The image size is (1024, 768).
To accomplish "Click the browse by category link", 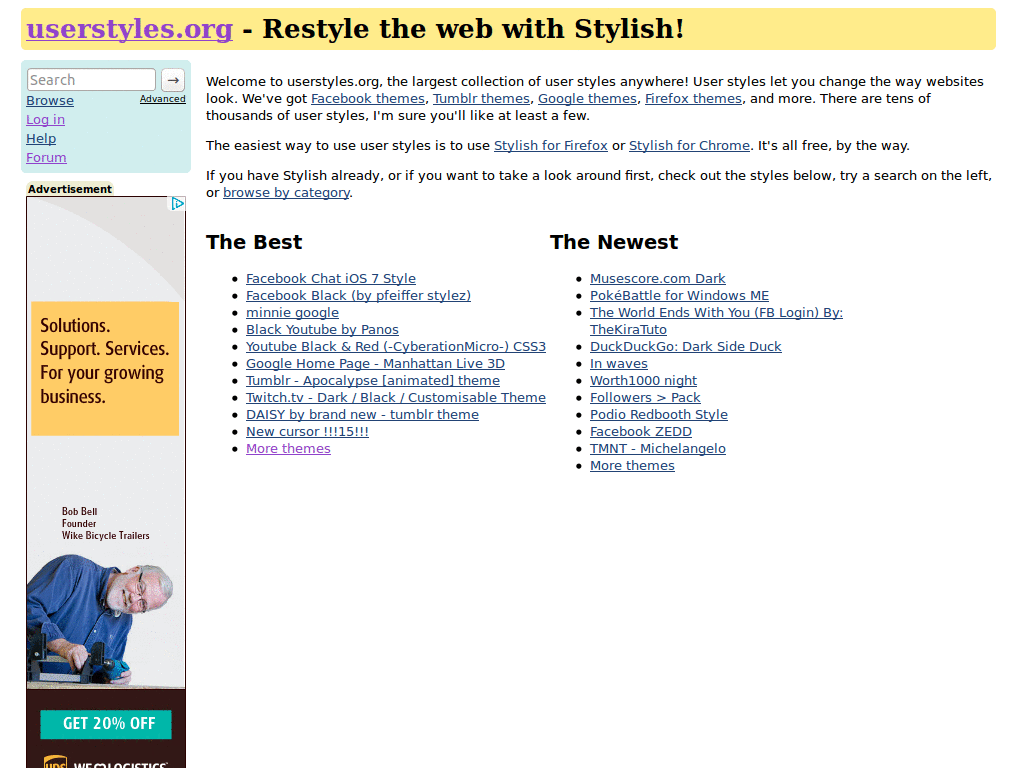I will pyautogui.click(x=286, y=193).
